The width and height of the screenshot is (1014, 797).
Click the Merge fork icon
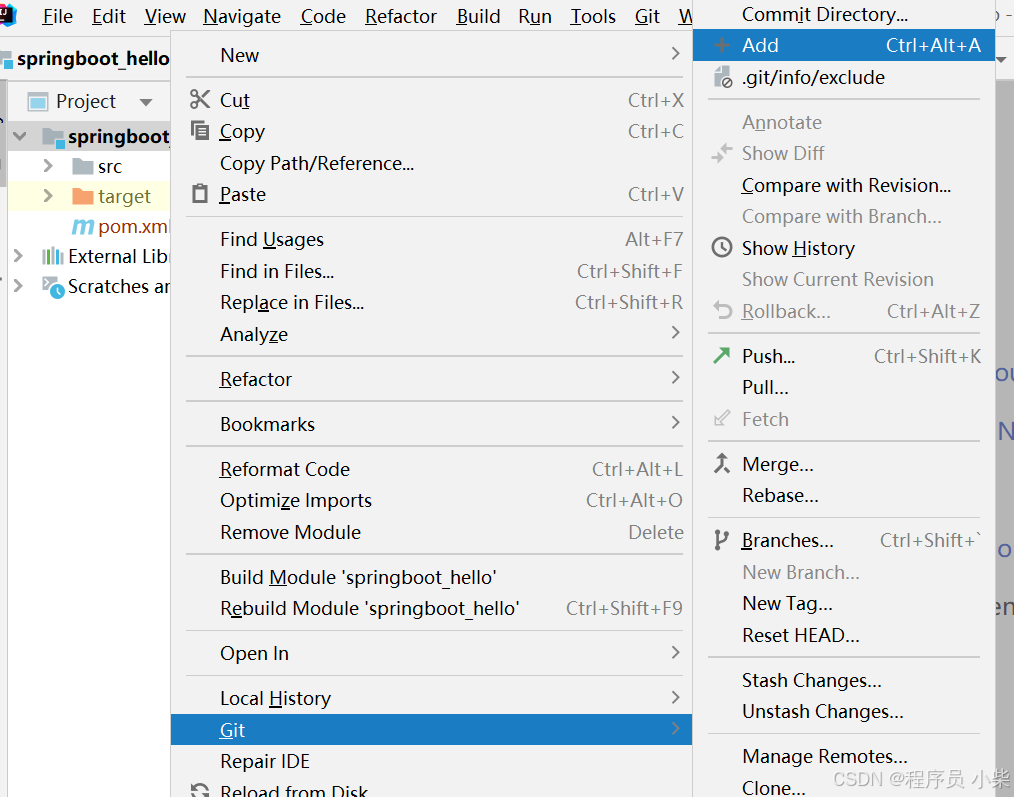(721, 463)
